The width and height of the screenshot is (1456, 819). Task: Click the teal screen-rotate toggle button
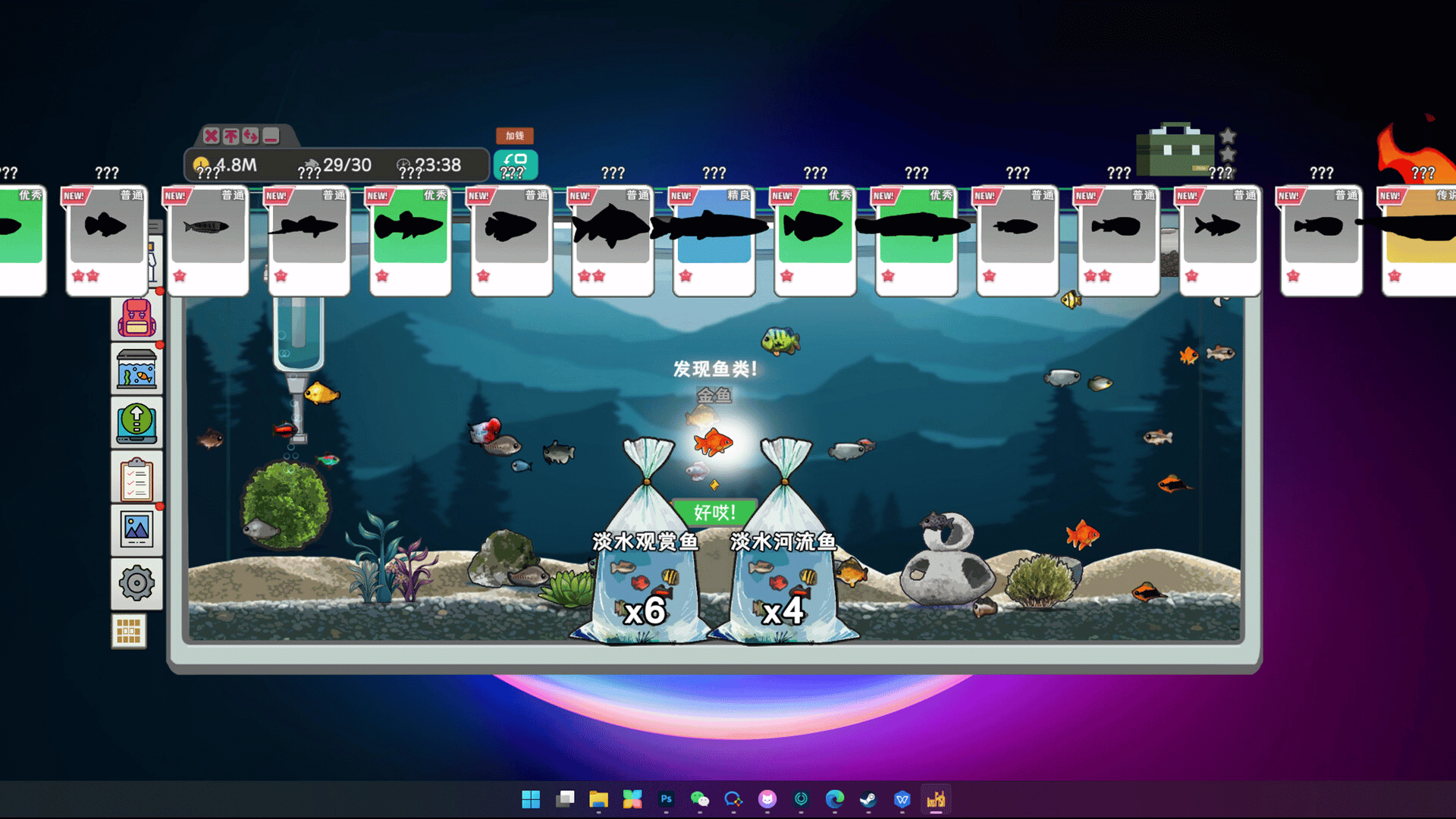pos(516,163)
